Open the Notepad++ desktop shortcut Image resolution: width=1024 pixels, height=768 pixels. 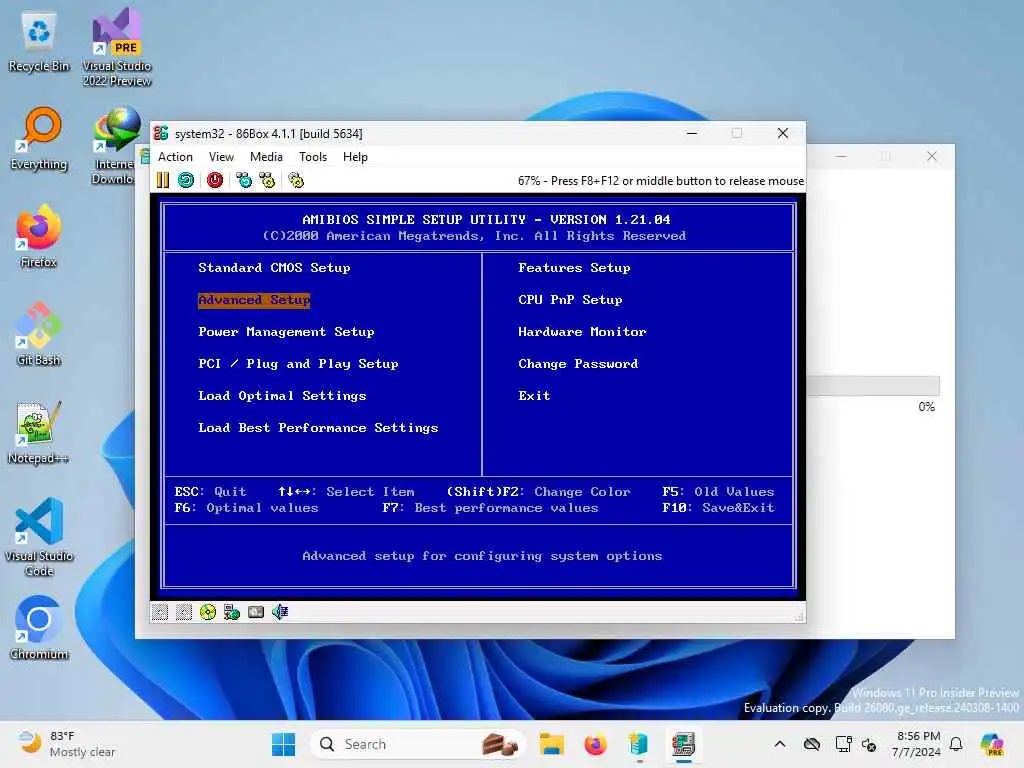[39, 432]
